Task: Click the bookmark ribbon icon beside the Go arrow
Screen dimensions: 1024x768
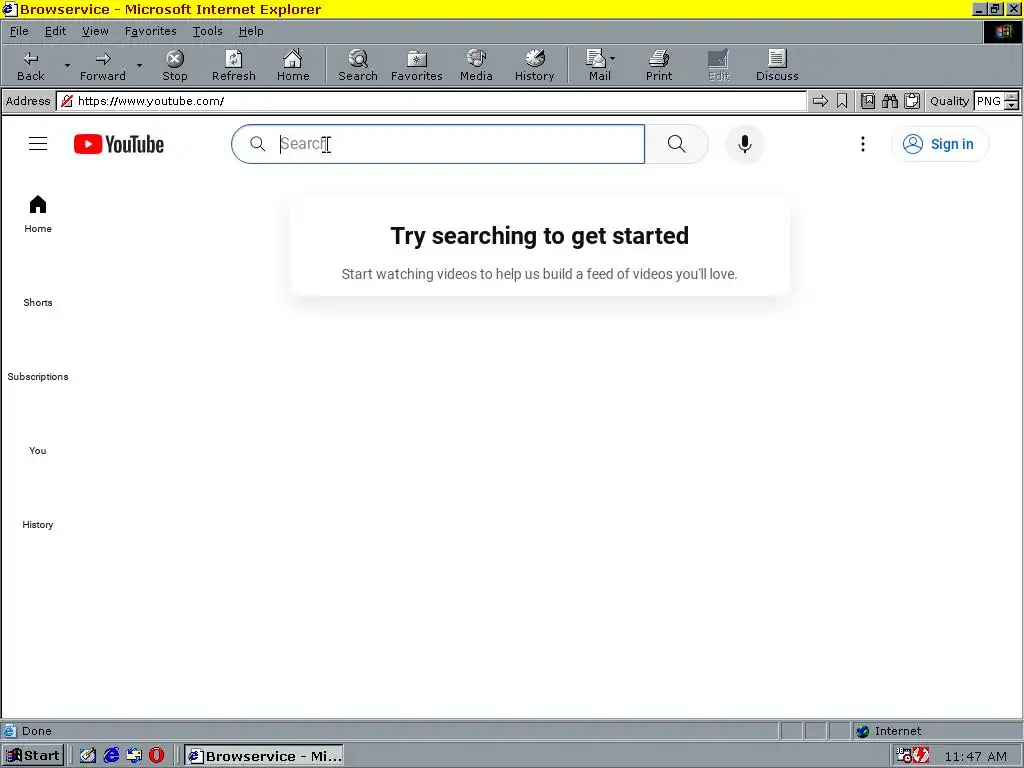Action: click(842, 101)
